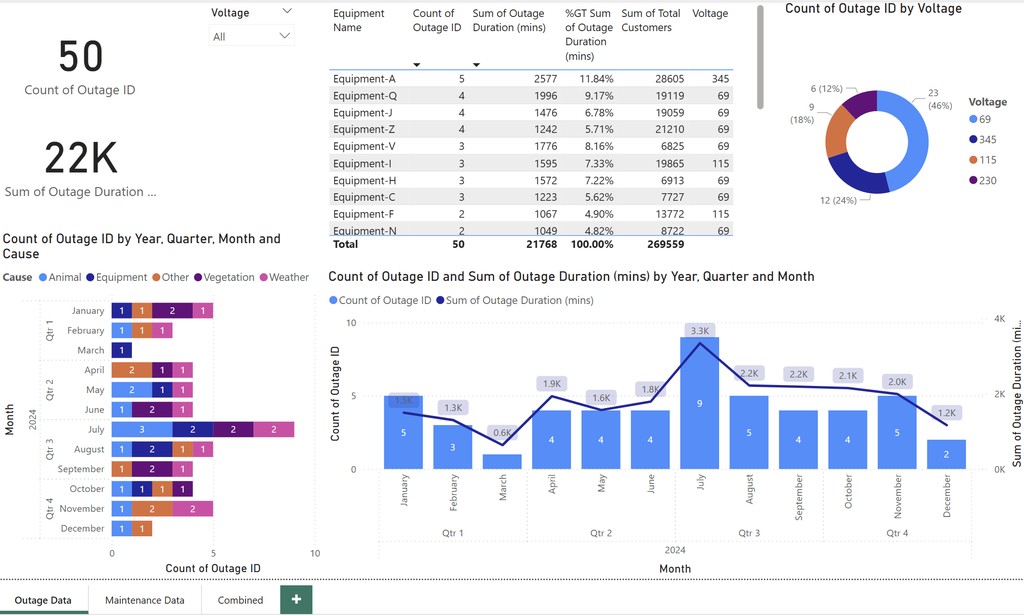Select the Equipment-I table row
This screenshot has width=1024, height=615.
(531, 163)
